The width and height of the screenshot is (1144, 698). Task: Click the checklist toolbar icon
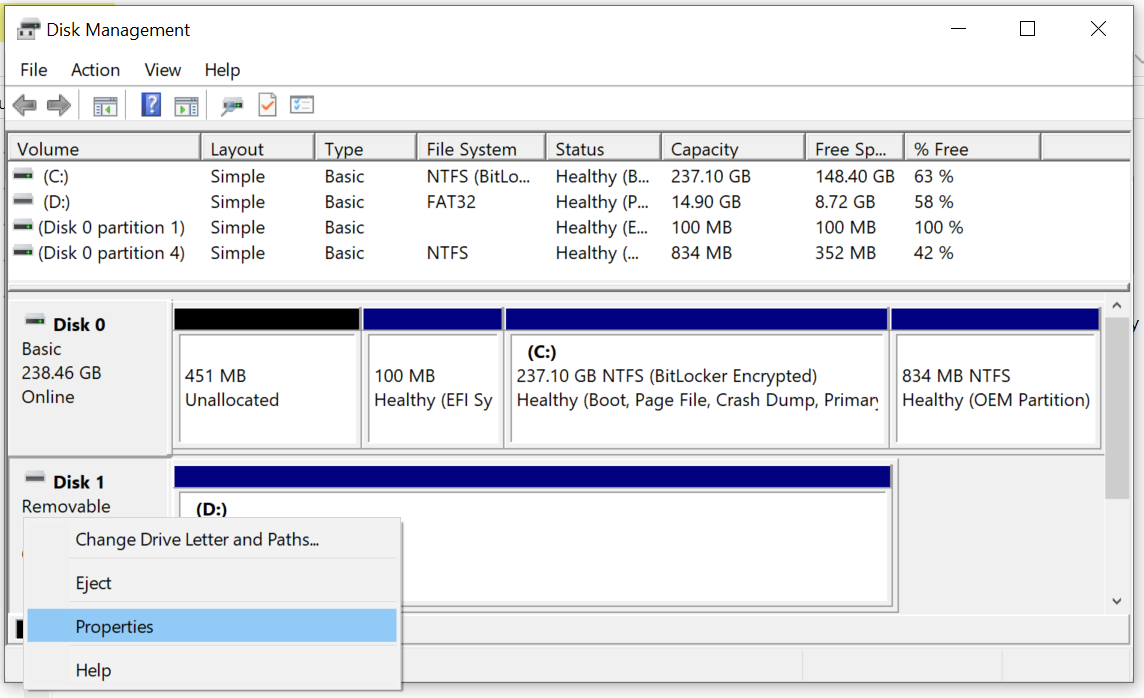coord(301,104)
